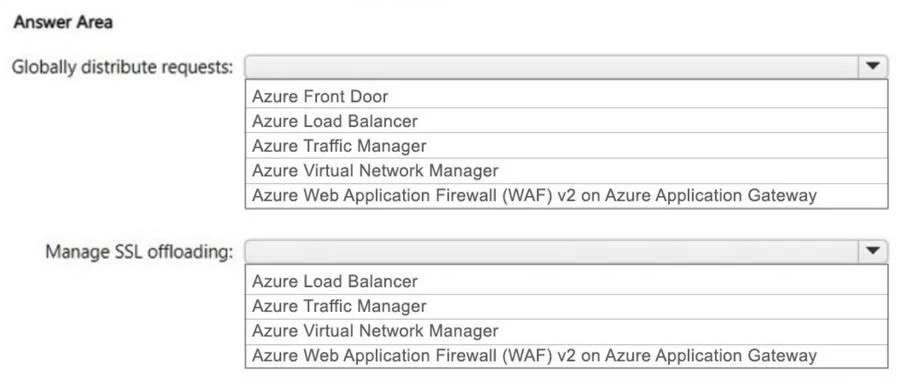Pick Azure Traffic Manager in Globally distribute list
This screenshot has width=900, height=380.
point(566,146)
